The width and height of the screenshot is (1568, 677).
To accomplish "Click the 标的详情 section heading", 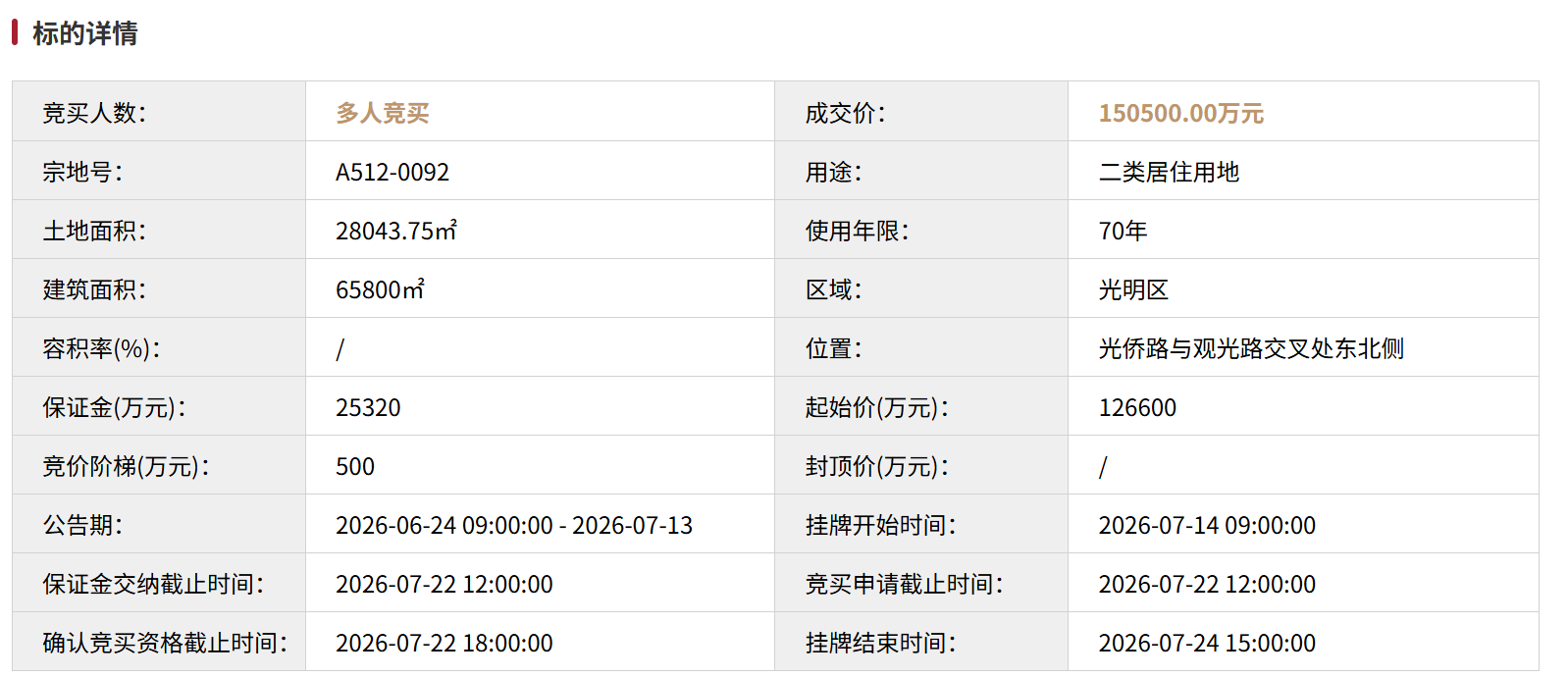I will 85,33.
